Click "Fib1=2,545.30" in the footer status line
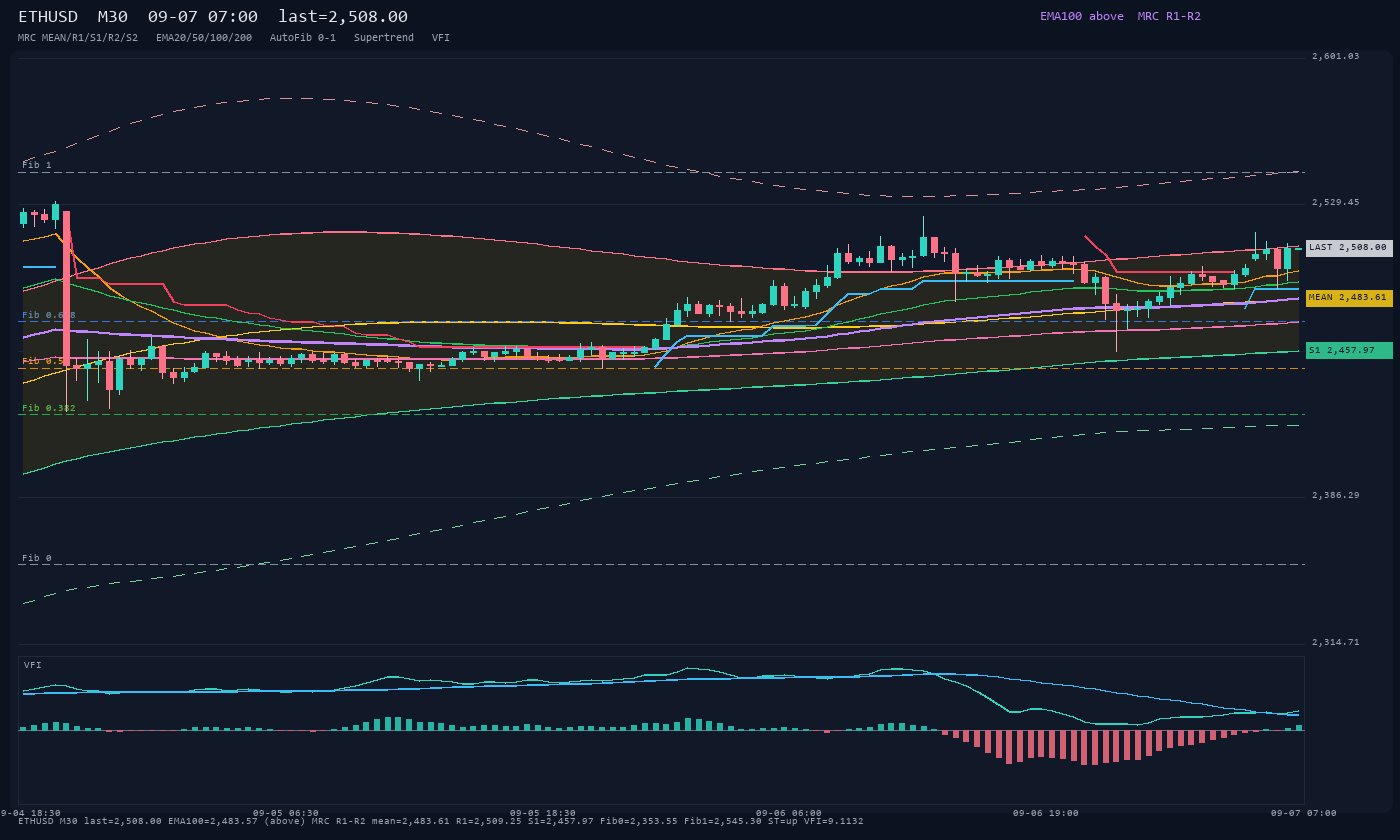Image resolution: width=1400 pixels, height=840 pixels. pyautogui.click(x=723, y=821)
